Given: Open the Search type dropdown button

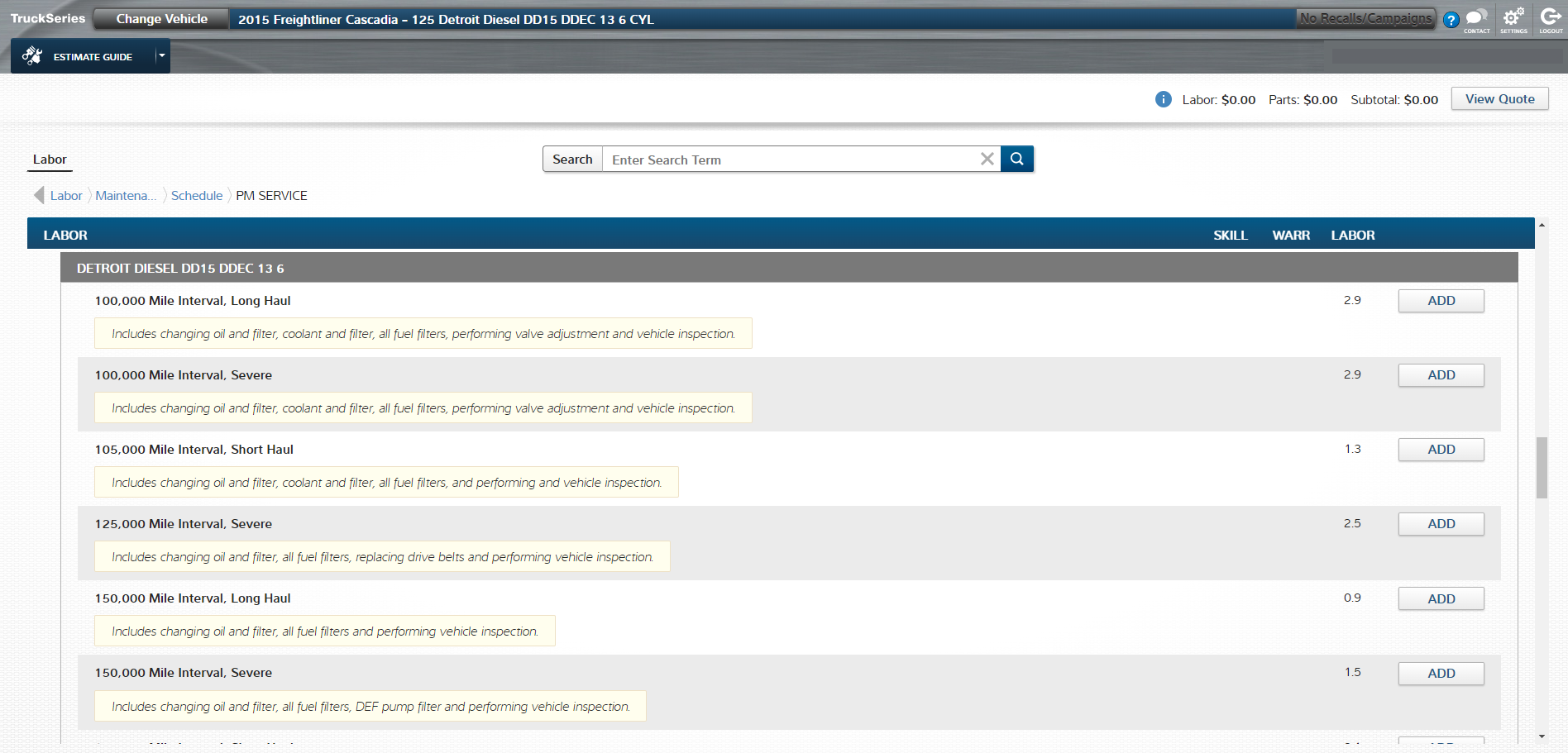Looking at the screenshot, I should (572, 159).
